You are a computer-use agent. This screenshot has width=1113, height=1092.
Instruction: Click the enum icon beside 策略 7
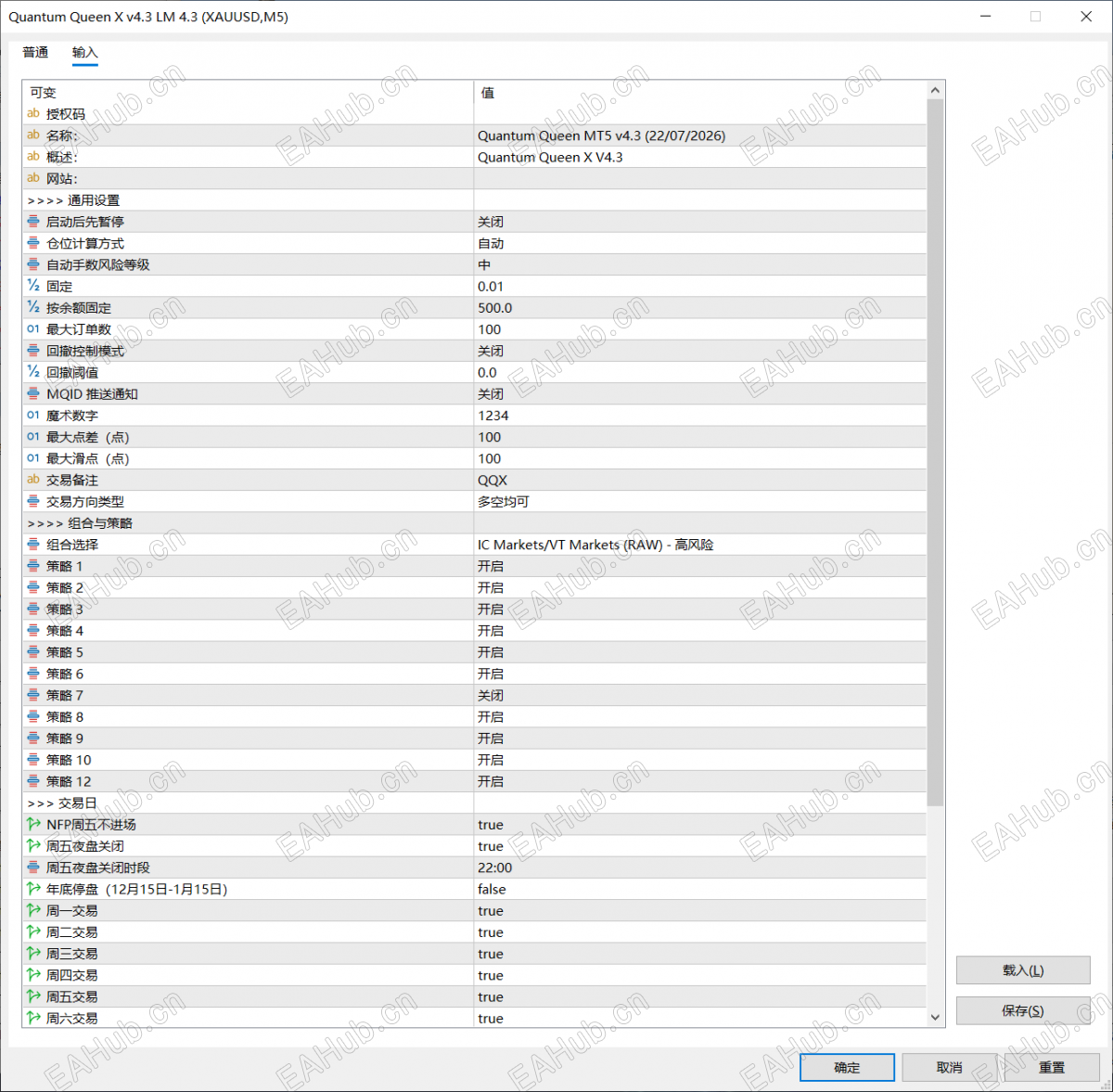[x=33, y=694]
